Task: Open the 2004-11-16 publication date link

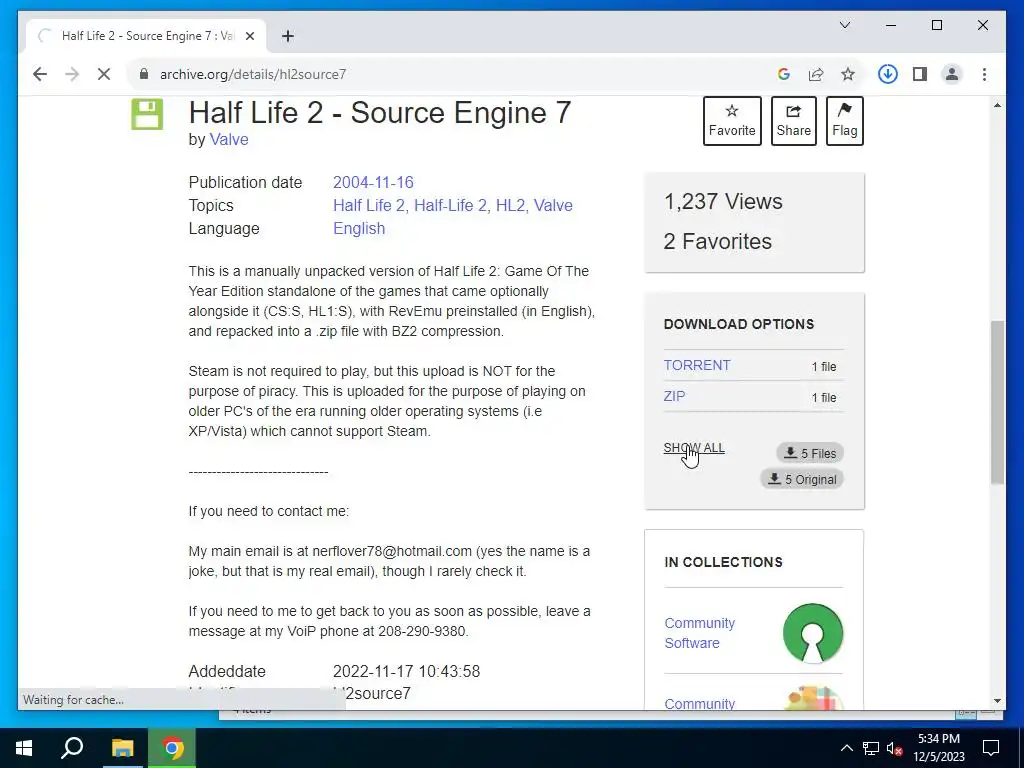Action: [373, 182]
